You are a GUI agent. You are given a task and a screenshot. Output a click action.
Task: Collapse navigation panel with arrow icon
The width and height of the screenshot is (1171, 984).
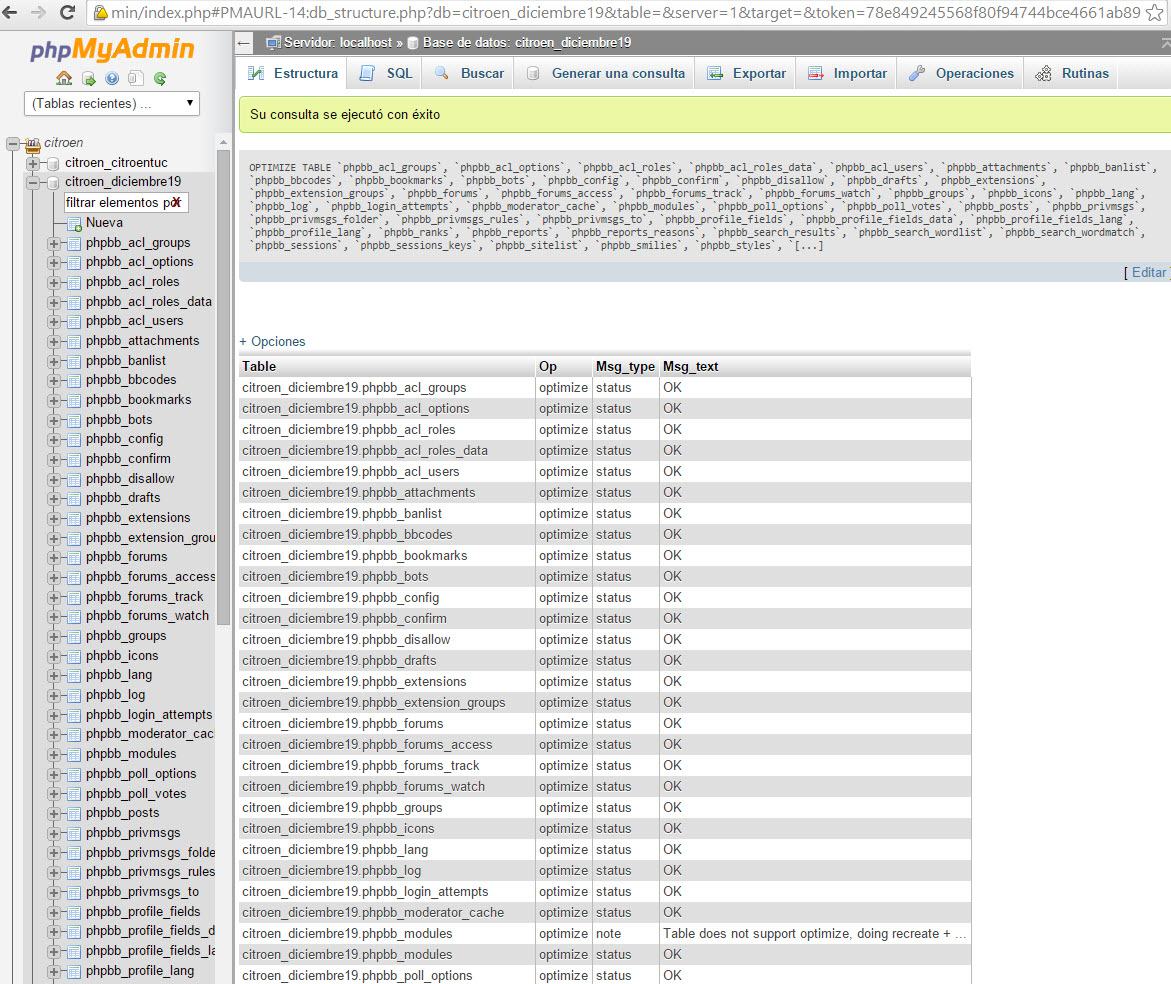244,43
